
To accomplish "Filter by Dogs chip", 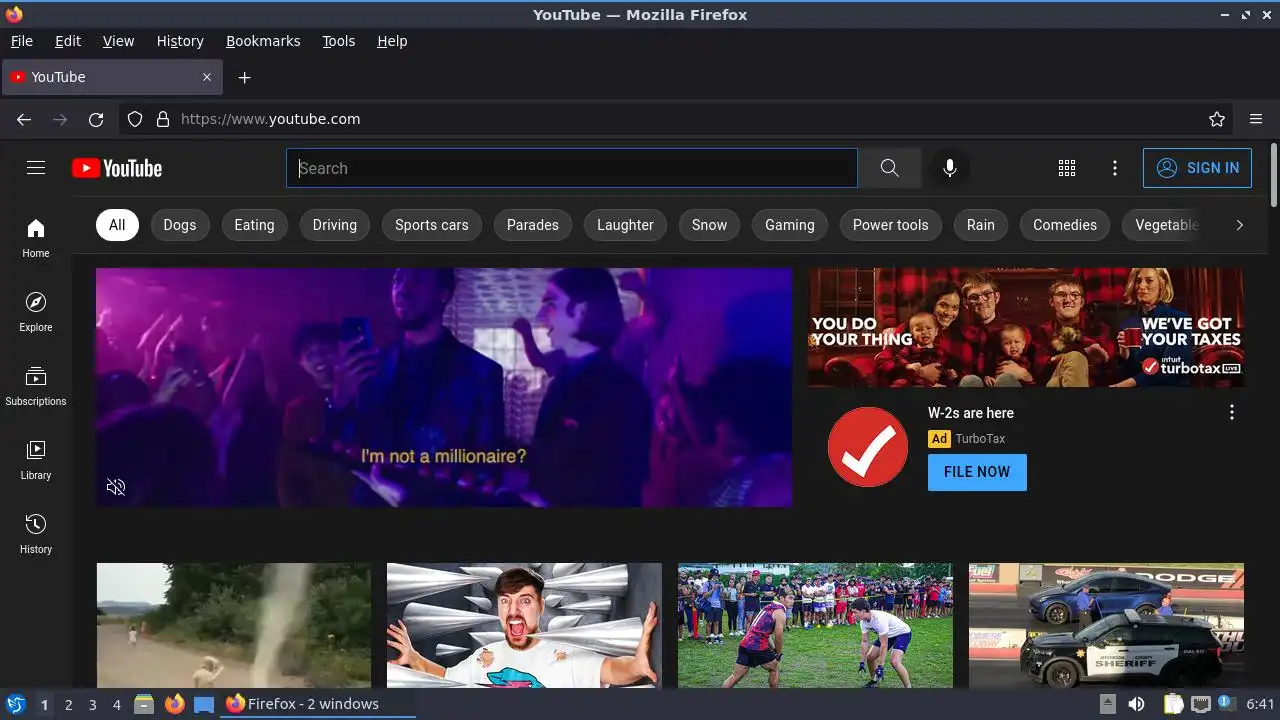I will 180,225.
